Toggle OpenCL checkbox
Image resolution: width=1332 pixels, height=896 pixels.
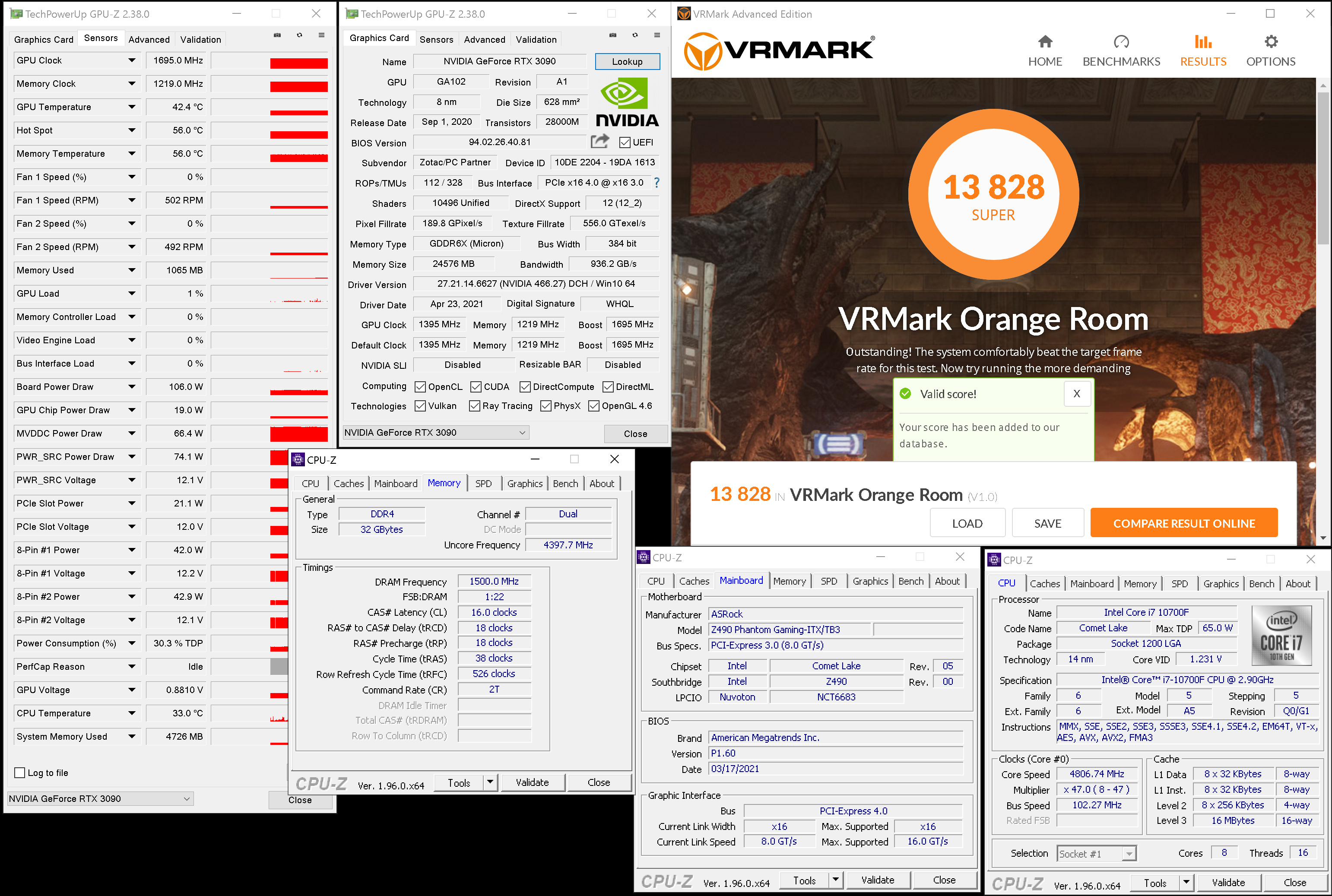tap(420, 387)
